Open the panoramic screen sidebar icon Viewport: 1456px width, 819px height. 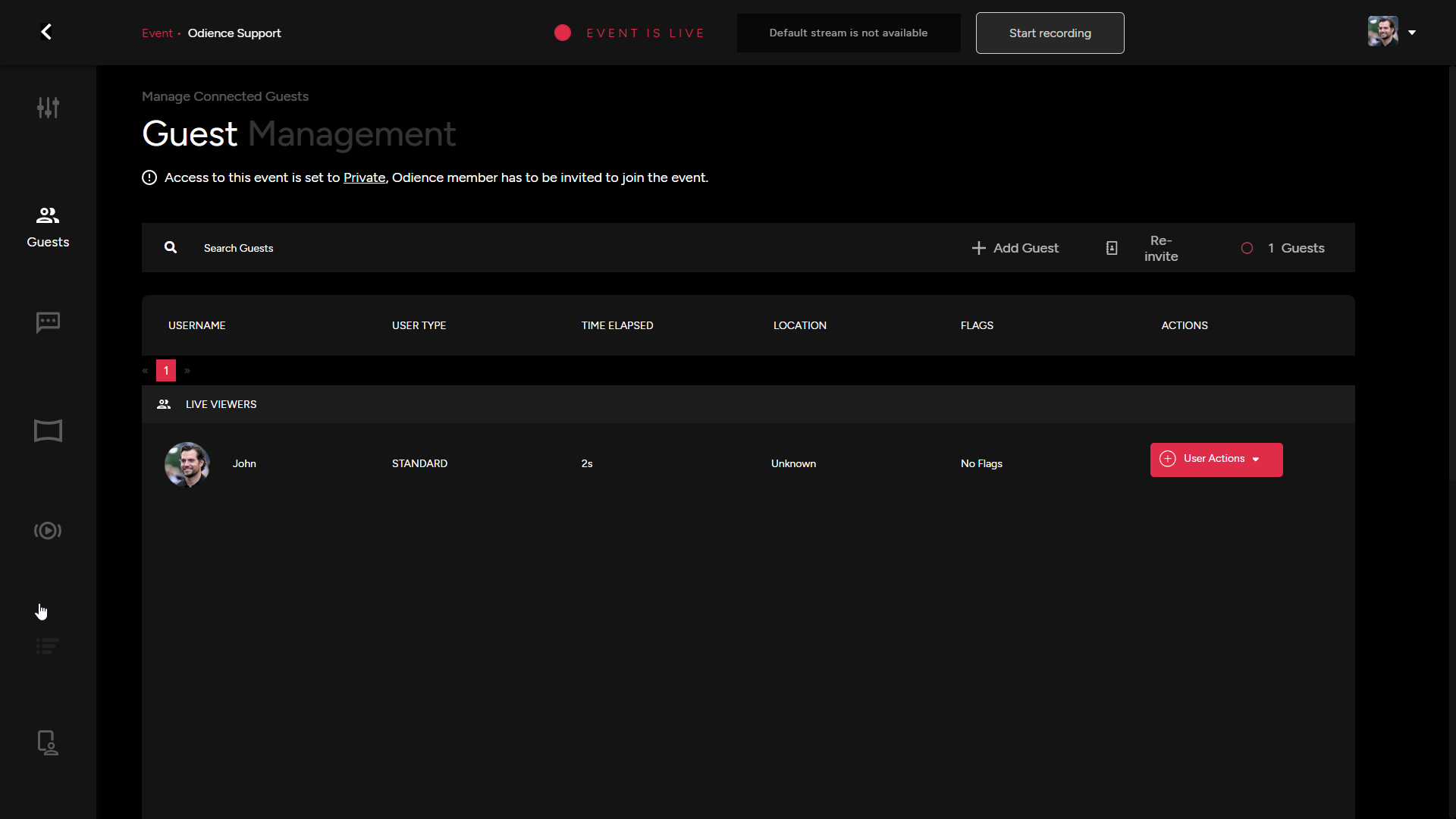[48, 431]
